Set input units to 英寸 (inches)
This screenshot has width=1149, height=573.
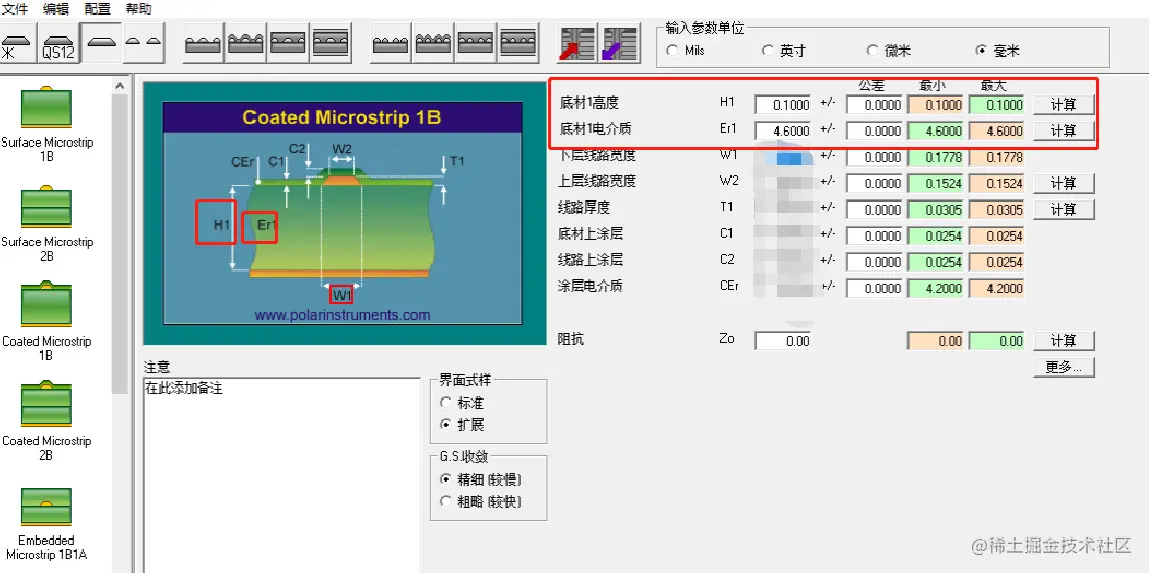785,51
